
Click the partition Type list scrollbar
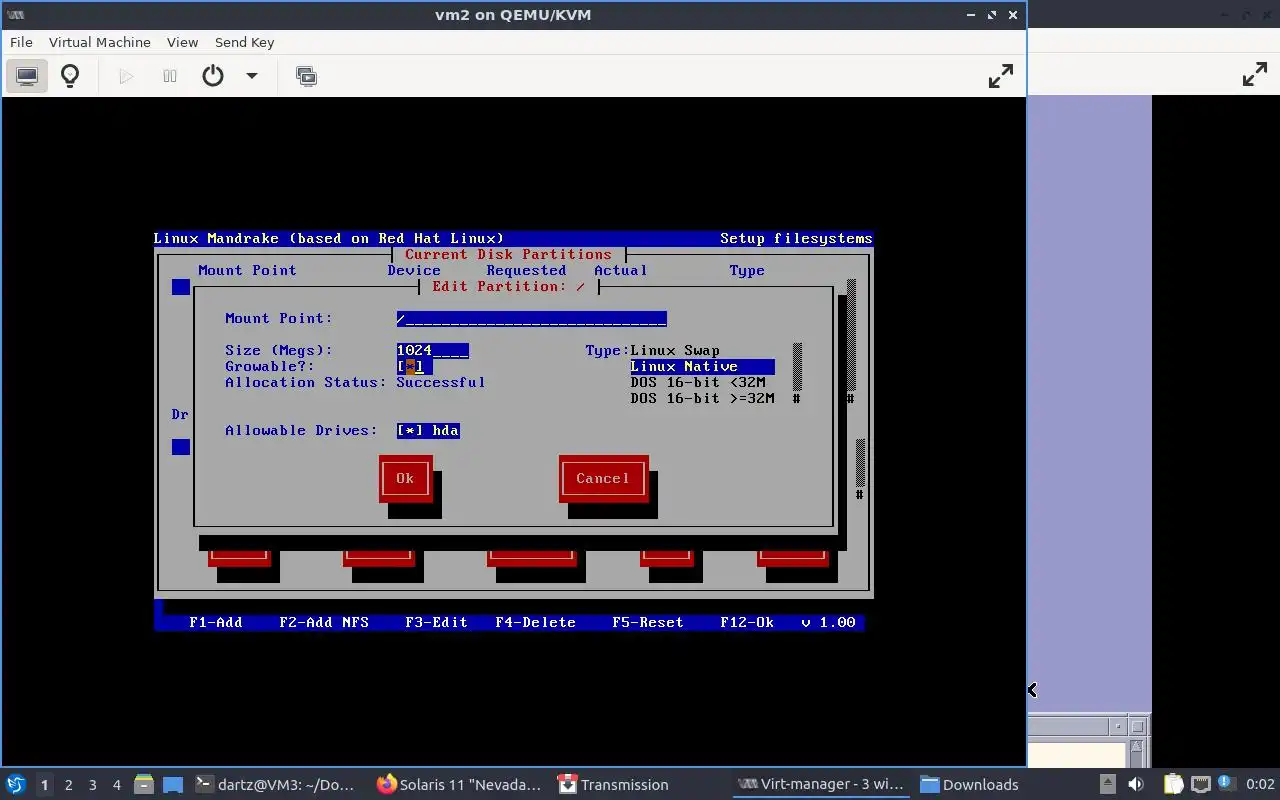(x=797, y=374)
